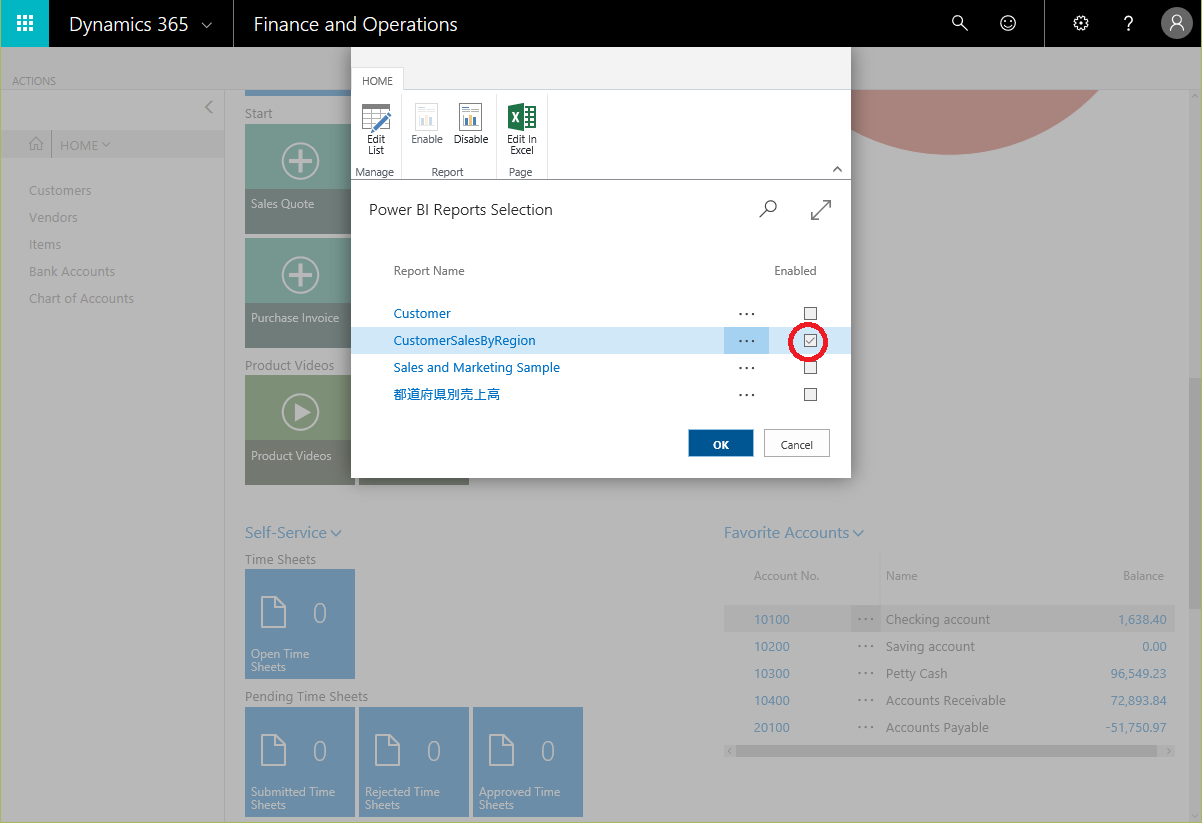Viewport: 1202px width, 823px height.
Task: Click OK in the reports dialog
Action: pyautogui.click(x=721, y=444)
